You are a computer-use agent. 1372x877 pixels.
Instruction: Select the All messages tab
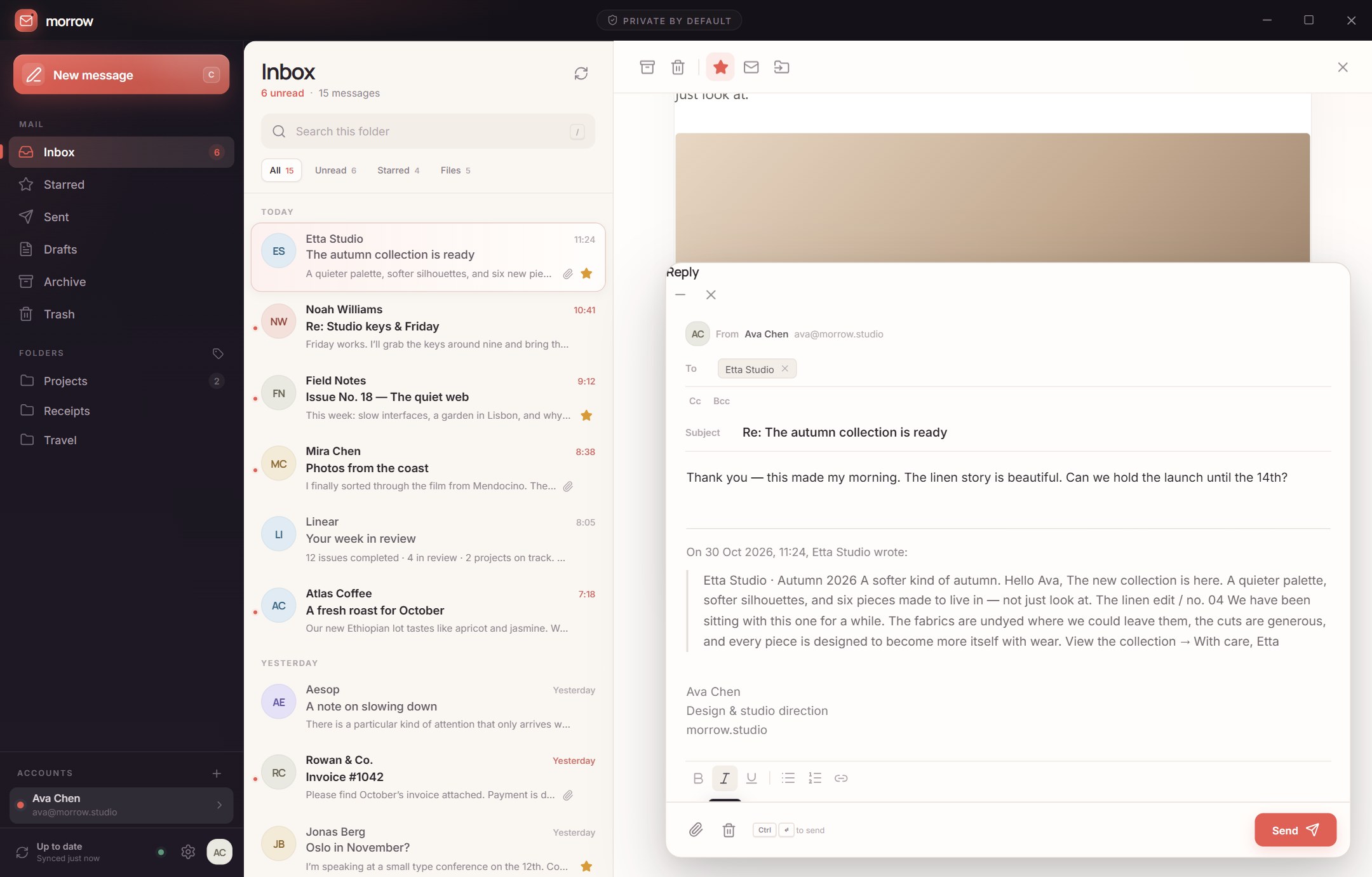281,170
